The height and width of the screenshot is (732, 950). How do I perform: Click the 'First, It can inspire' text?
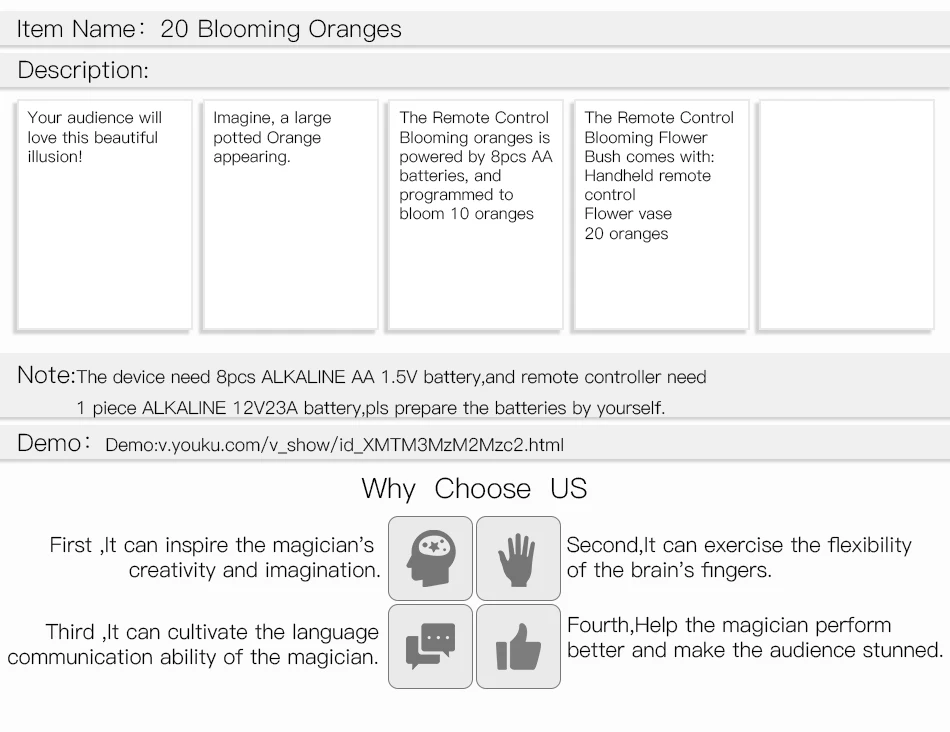pos(215,557)
